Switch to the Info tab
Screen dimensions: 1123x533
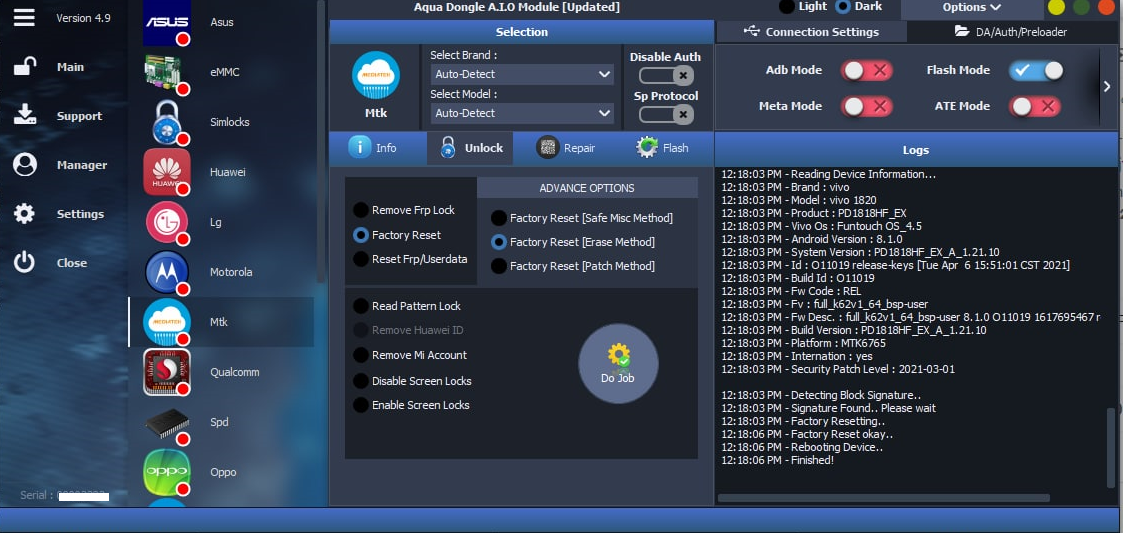tap(372, 148)
